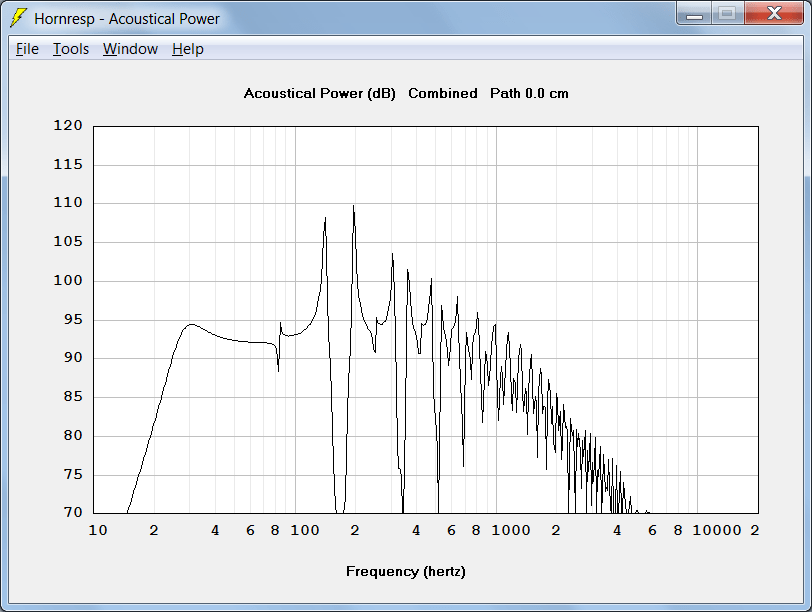The image size is (812, 612).
Task: Click the 'Path 0.0 cm' label
Action: tap(529, 94)
